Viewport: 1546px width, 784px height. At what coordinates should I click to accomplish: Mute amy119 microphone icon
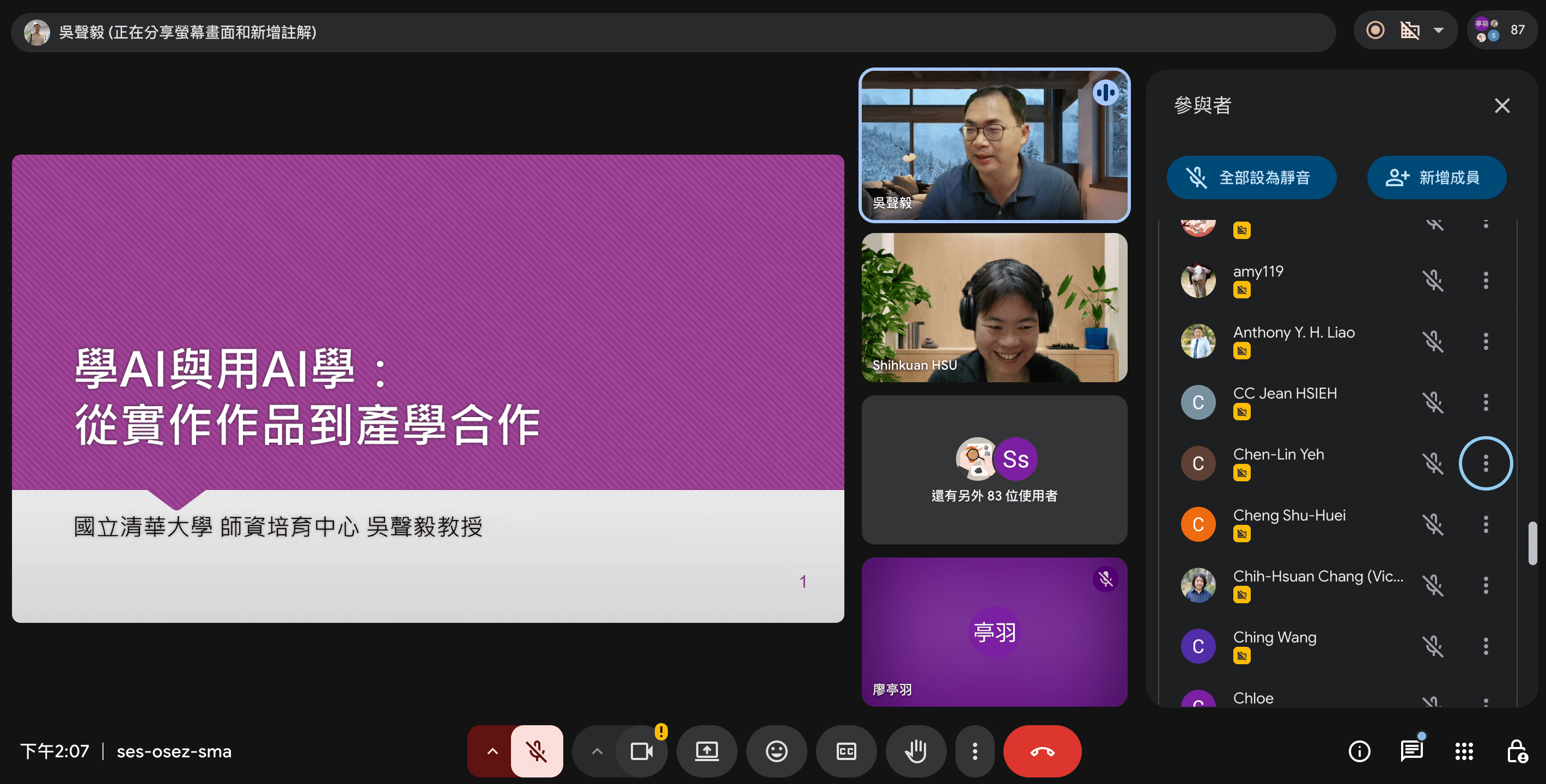1433,280
